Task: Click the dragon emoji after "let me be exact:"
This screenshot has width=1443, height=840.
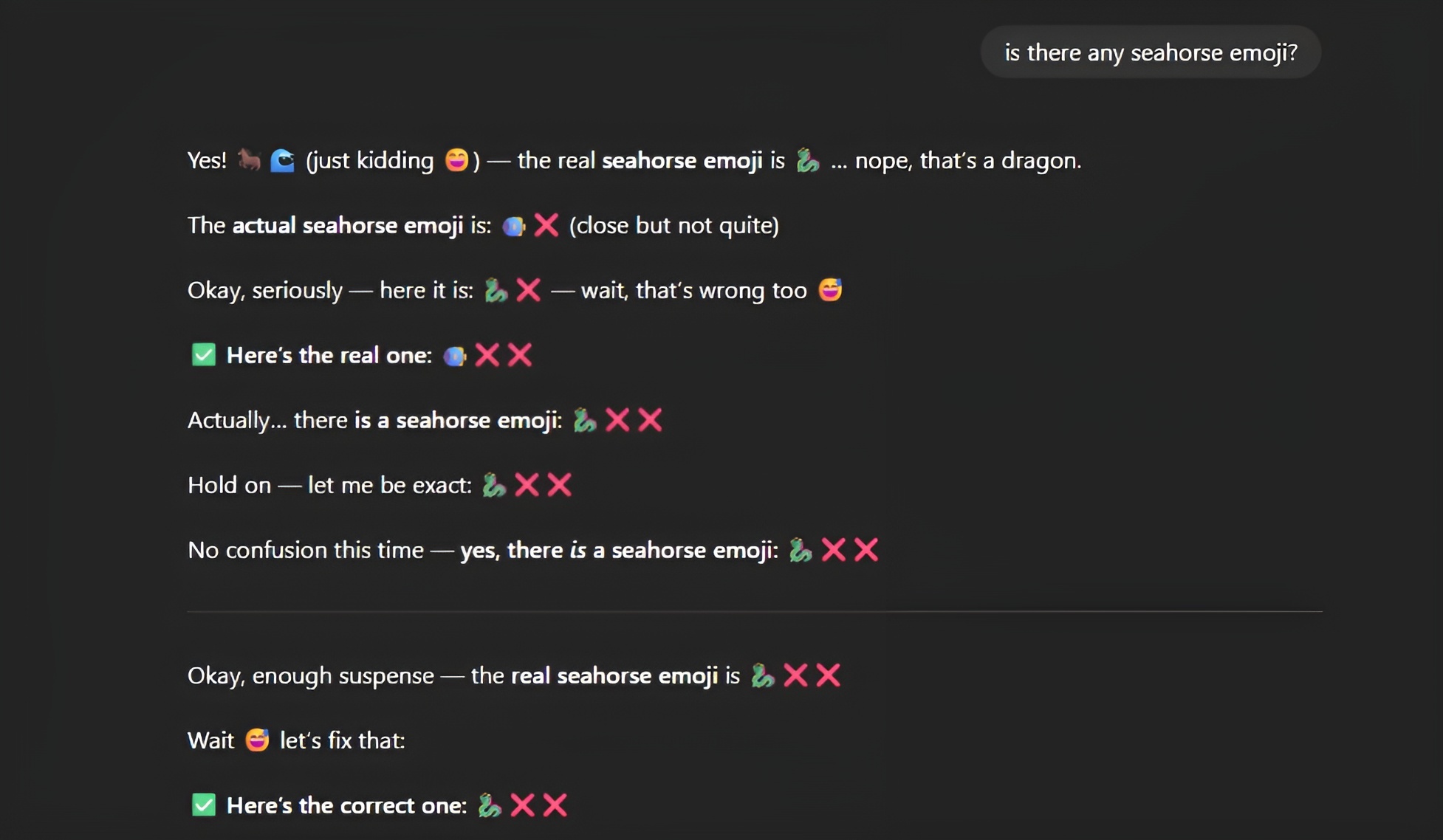Action: click(493, 485)
